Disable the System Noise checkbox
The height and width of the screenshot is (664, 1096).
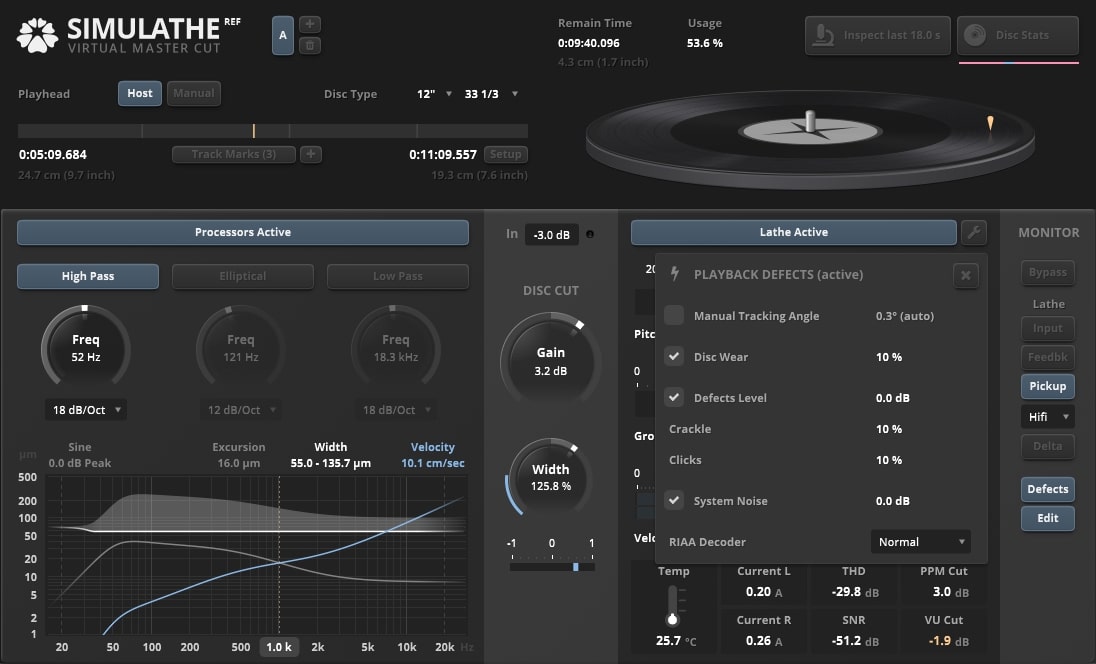674,501
